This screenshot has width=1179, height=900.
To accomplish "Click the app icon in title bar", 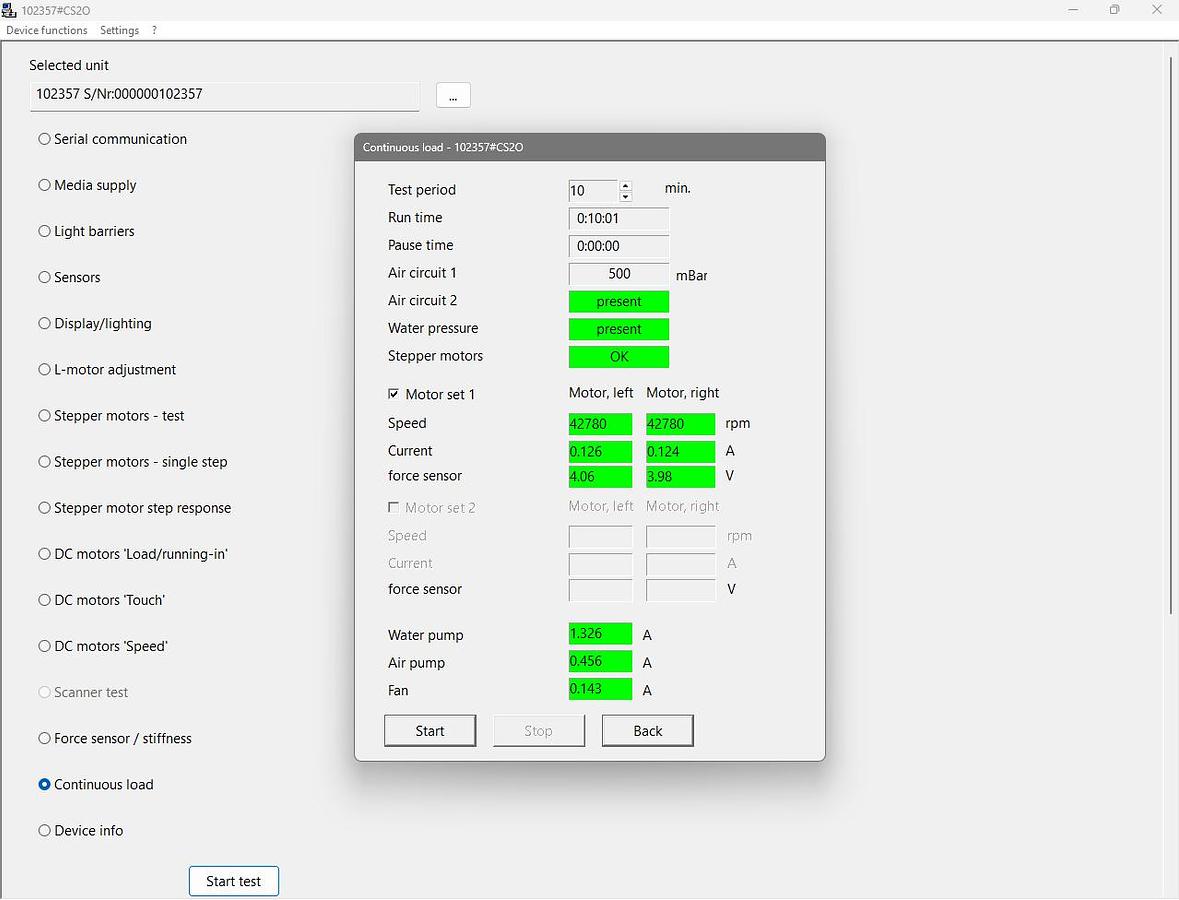I will (x=9, y=10).
